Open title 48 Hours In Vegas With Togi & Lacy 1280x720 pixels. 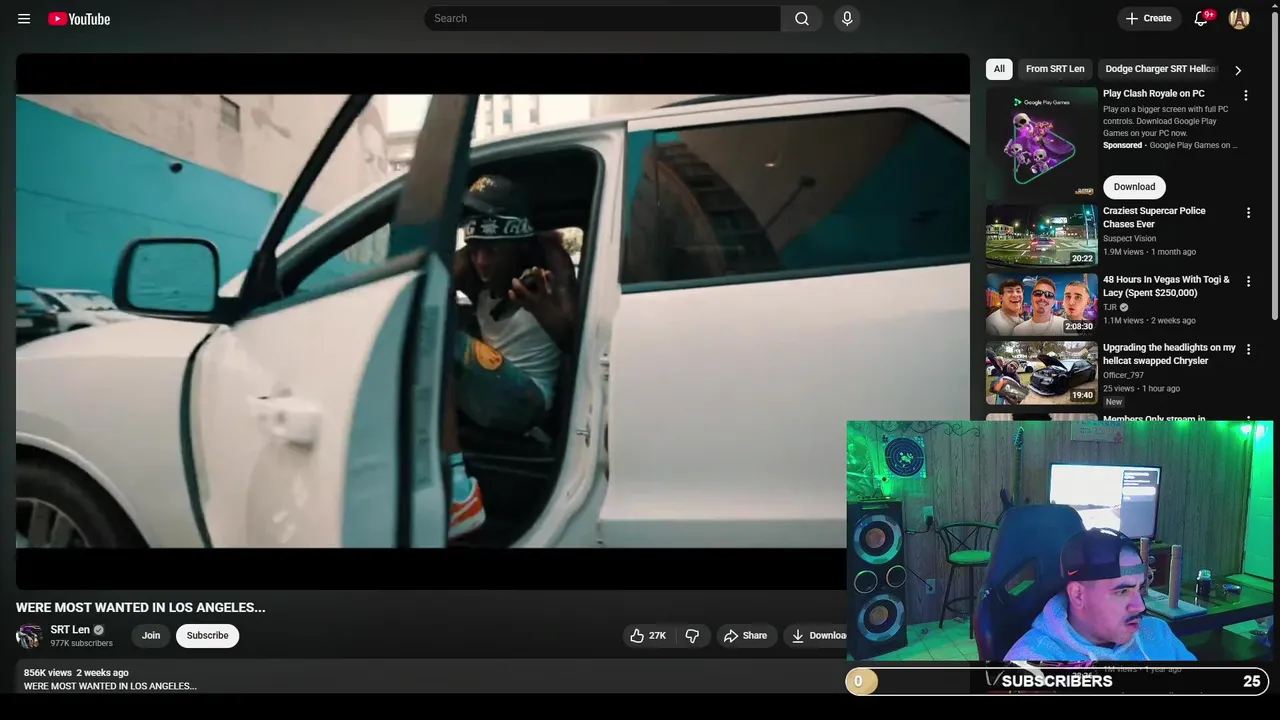[x=1166, y=286]
